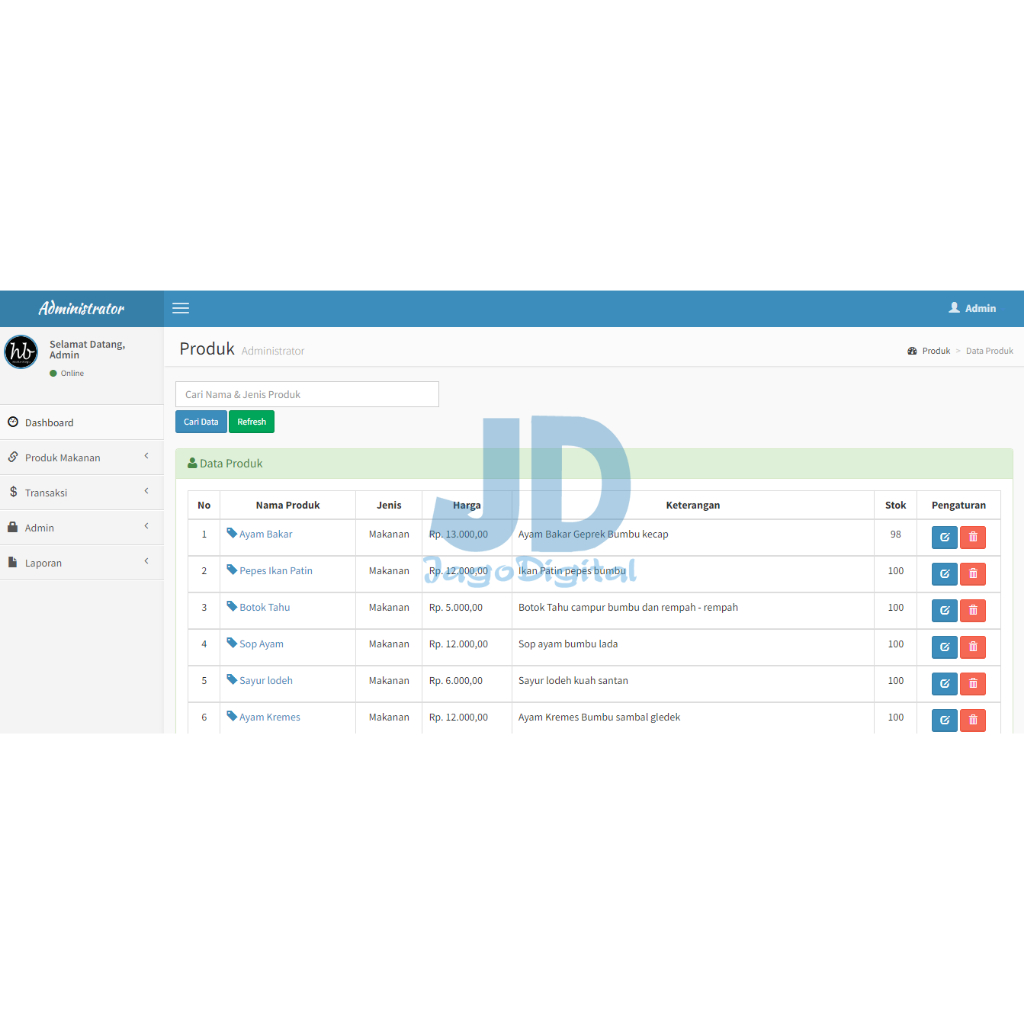Edit the Ayam Kremes product

pyautogui.click(x=944, y=720)
